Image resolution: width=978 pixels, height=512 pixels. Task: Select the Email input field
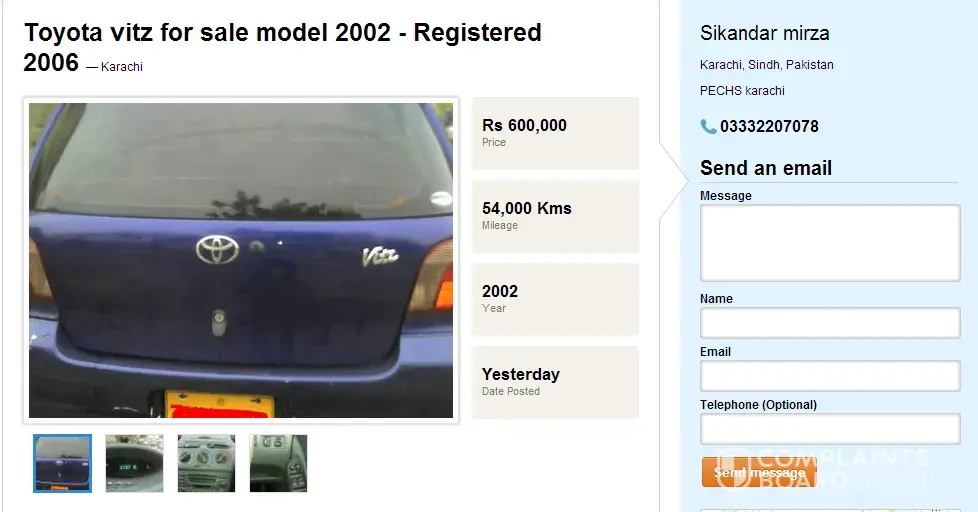pos(830,376)
